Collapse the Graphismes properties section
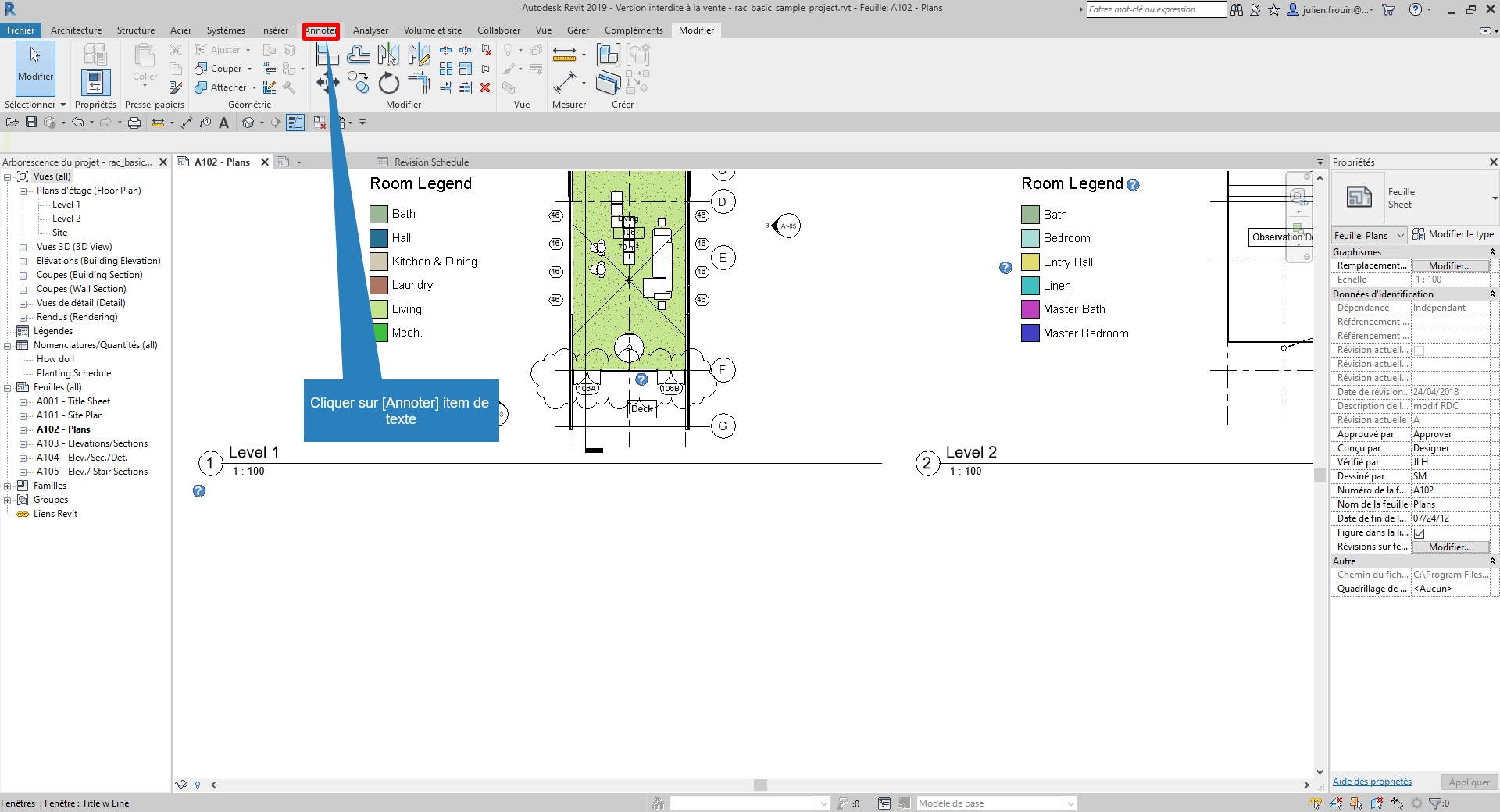This screenshot has width=1500, height=812. pos(1492,252)
